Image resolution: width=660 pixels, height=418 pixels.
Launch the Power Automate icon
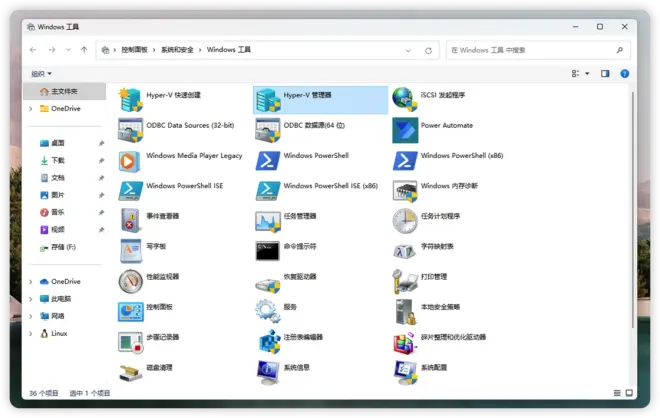pyautogui.click(x=405, y=130)
